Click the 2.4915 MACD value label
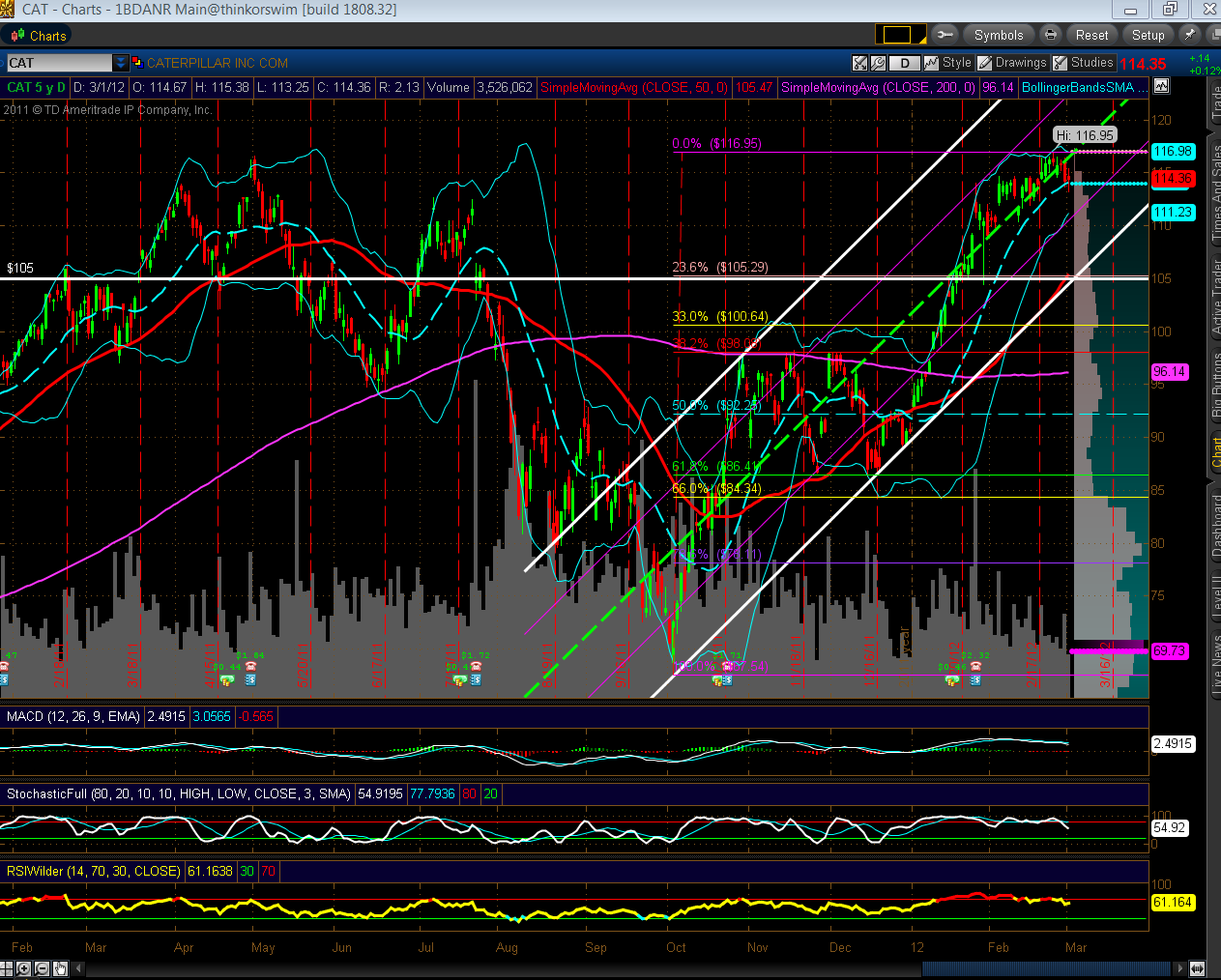The width and height of the screenshot is (1221, 980). 1173,743
